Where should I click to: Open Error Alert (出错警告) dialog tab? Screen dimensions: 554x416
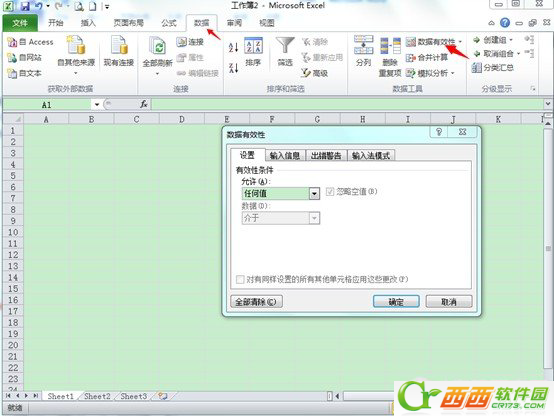pyautogui.click(x=326, y=156)
